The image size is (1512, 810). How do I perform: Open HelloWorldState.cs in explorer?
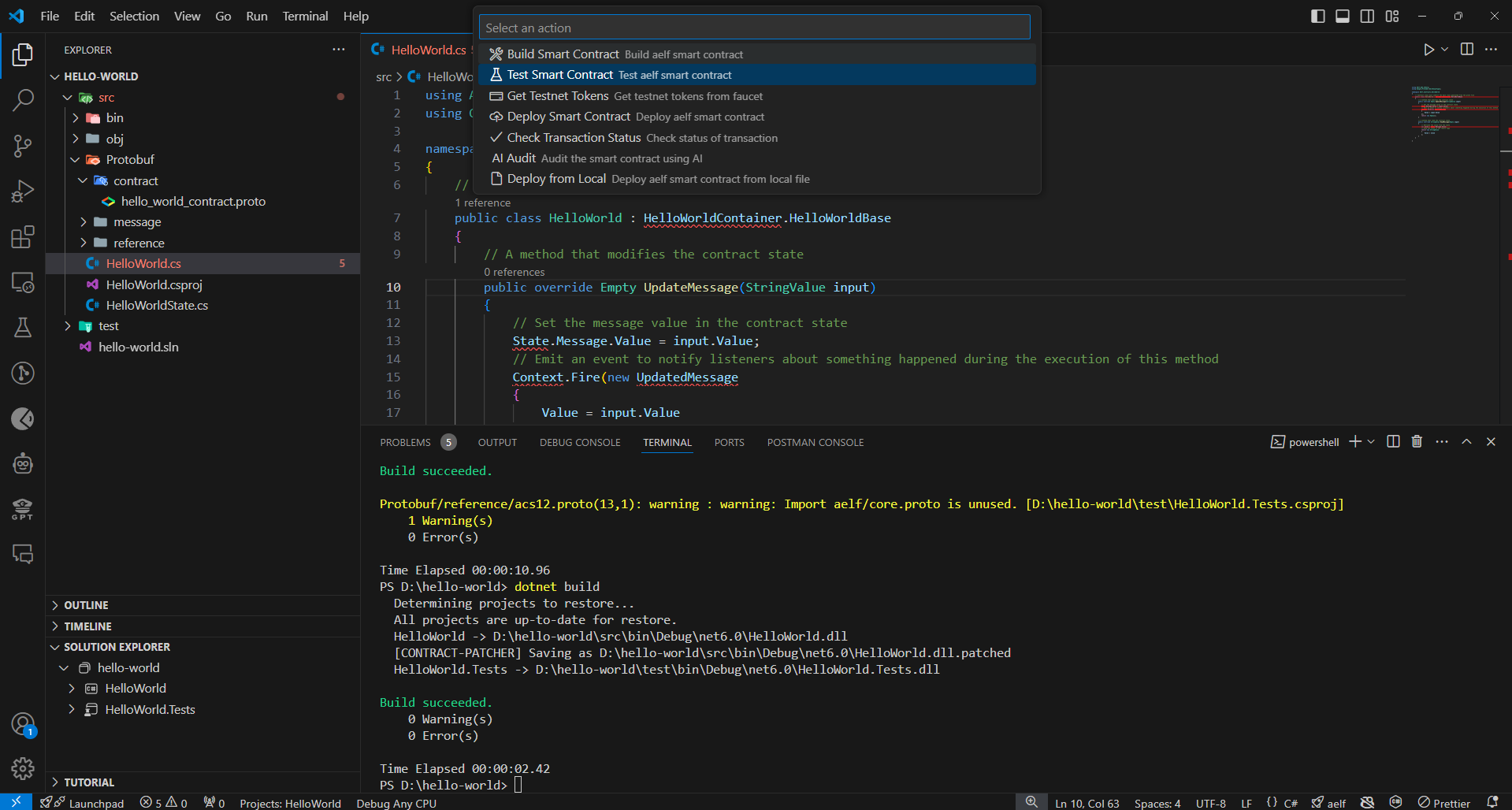pos(157,306)
